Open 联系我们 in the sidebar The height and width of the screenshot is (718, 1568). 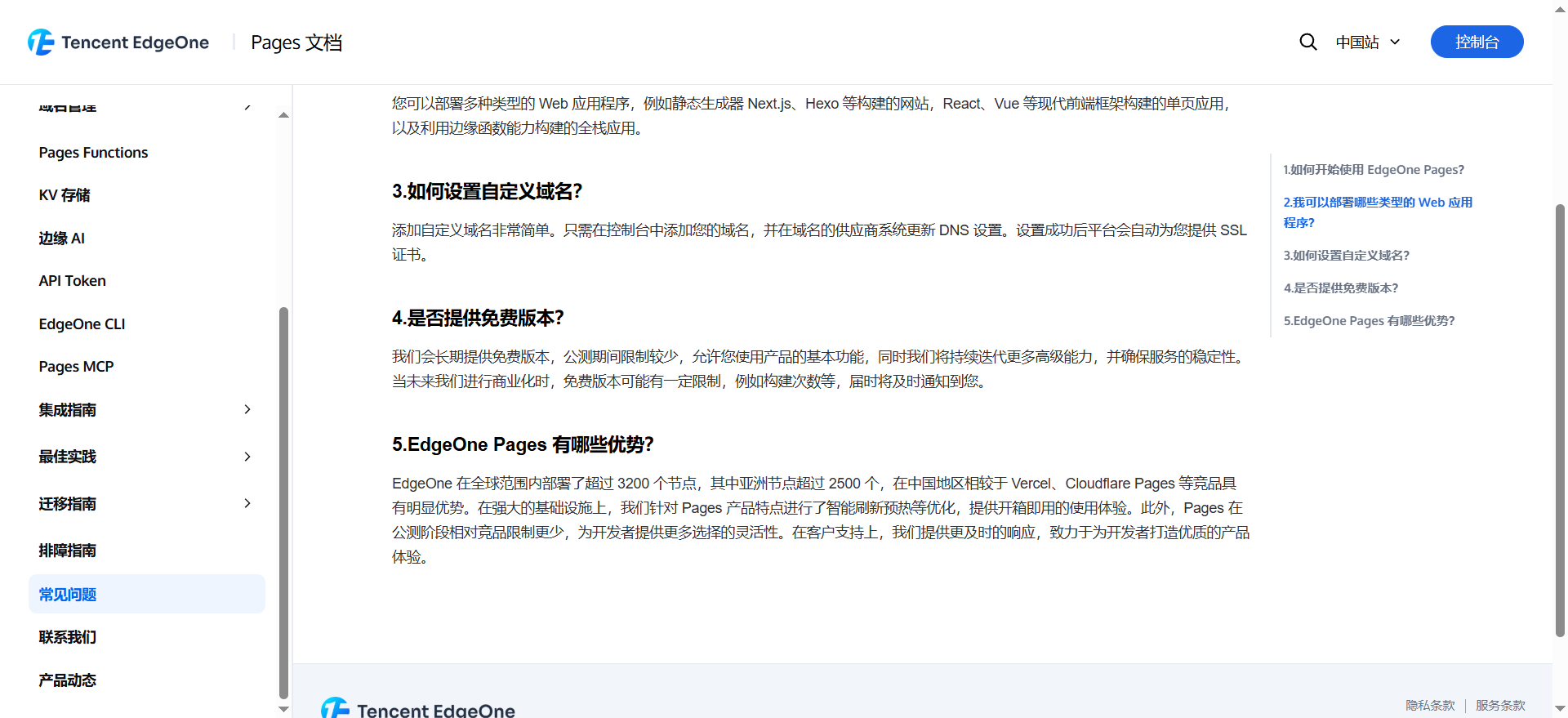pyautogui.click(x=68, y=637)
